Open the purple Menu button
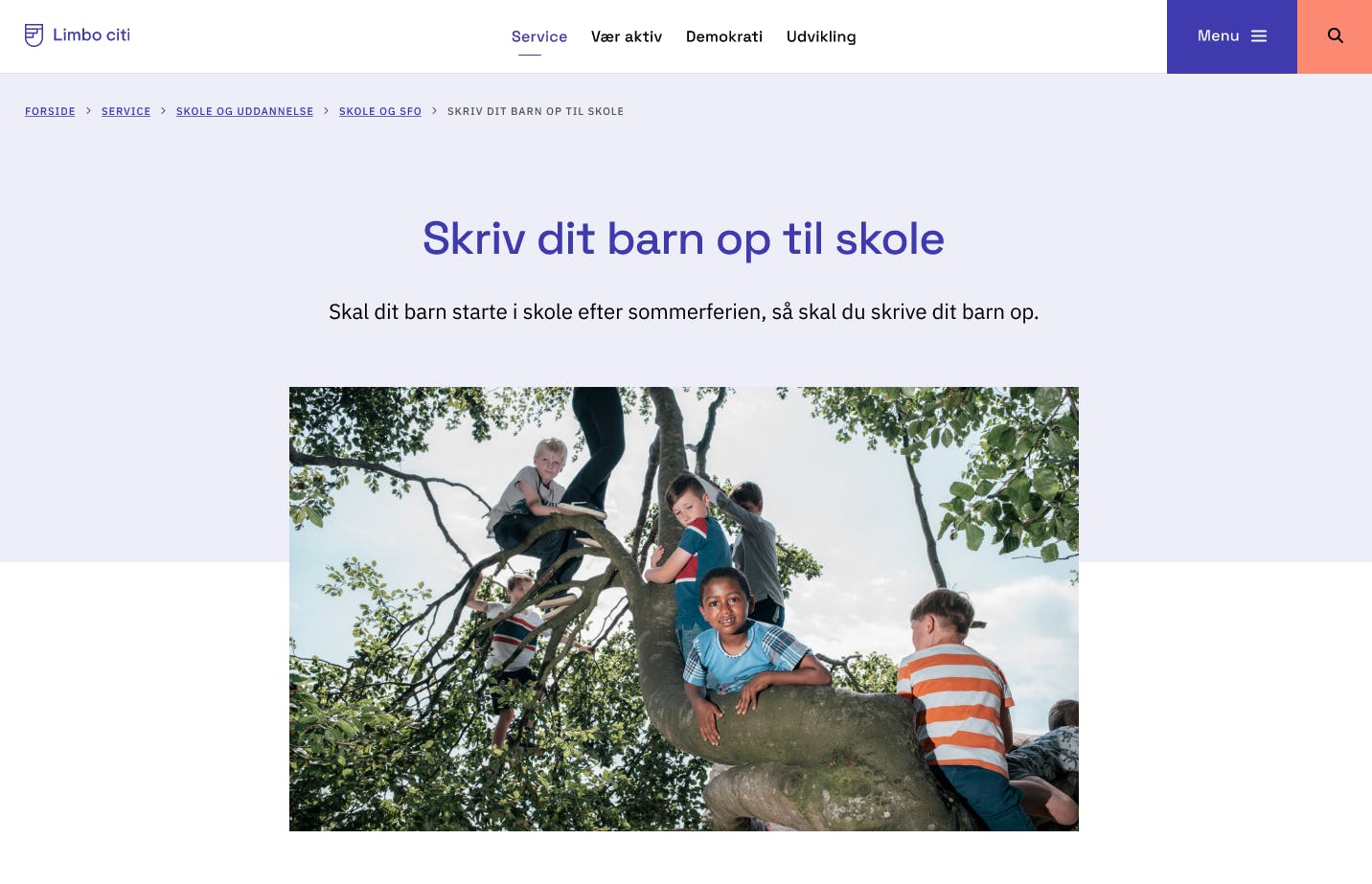Viewport: 1372px width, 884px height. pos(1231,36)
